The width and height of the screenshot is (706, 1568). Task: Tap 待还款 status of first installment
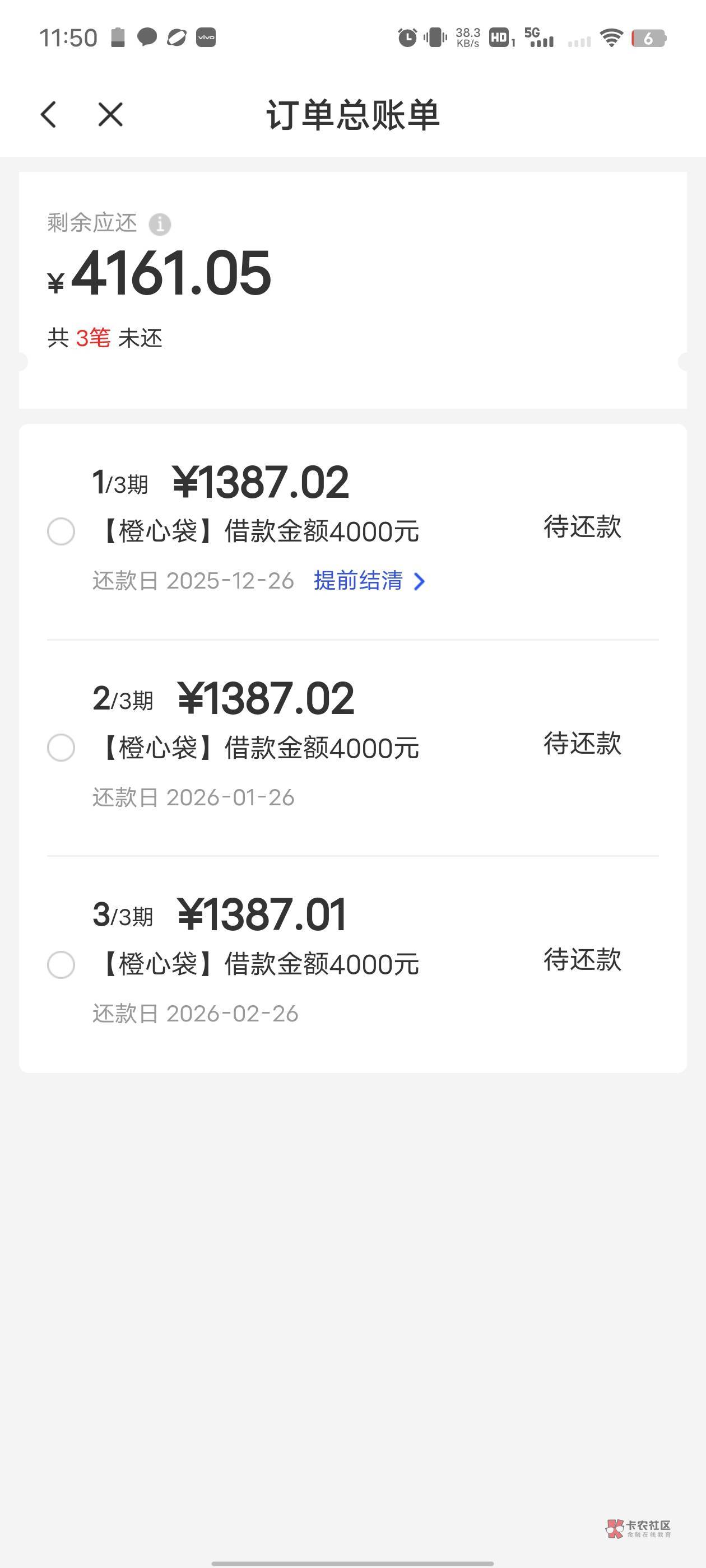[x=582, y=527]
